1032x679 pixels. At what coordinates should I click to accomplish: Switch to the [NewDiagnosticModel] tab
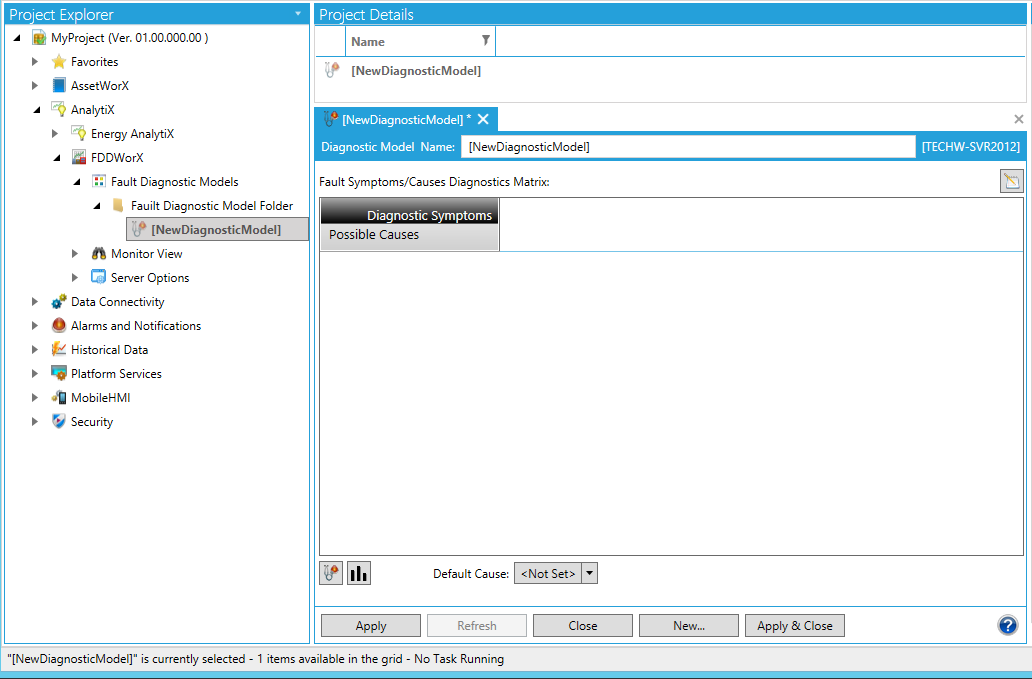pyautogui.click(x=400, y=119)
